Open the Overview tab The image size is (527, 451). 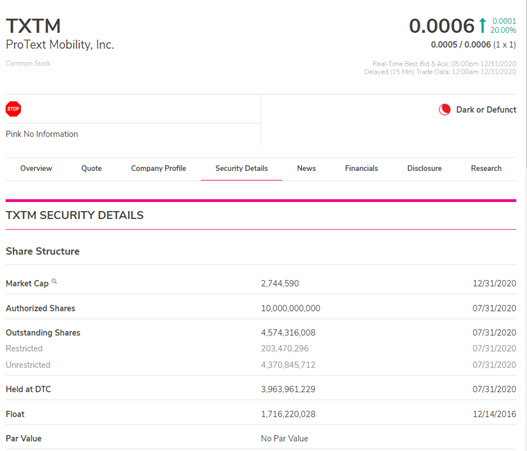36,168
